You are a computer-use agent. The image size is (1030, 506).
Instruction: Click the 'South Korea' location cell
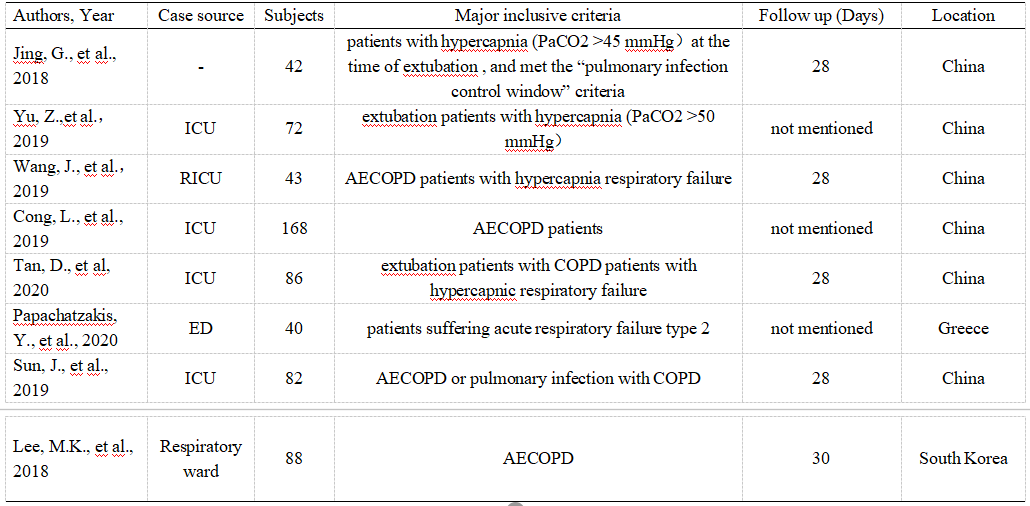tap(963, 458)
